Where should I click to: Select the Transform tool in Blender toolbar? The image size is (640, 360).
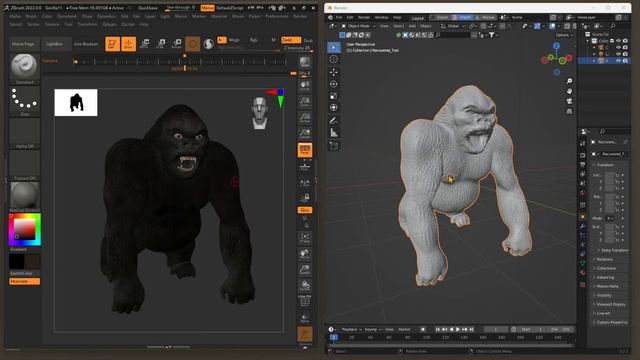(x=333, y=107)
